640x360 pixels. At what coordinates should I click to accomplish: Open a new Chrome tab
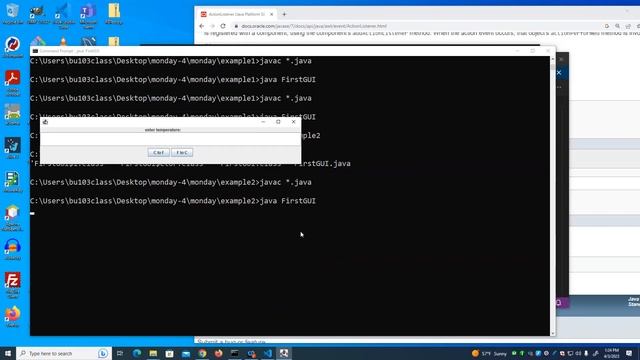(x=284, y=14)
